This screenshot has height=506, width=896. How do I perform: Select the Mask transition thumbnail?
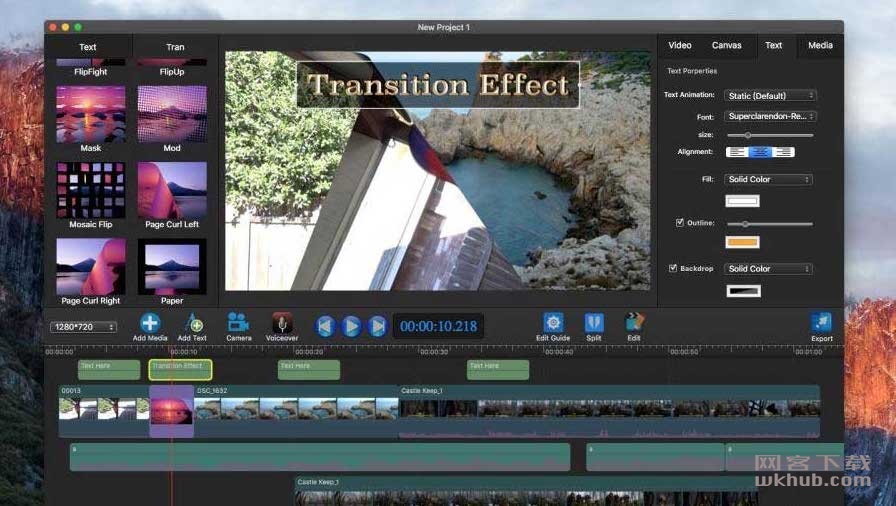(91, 114)
